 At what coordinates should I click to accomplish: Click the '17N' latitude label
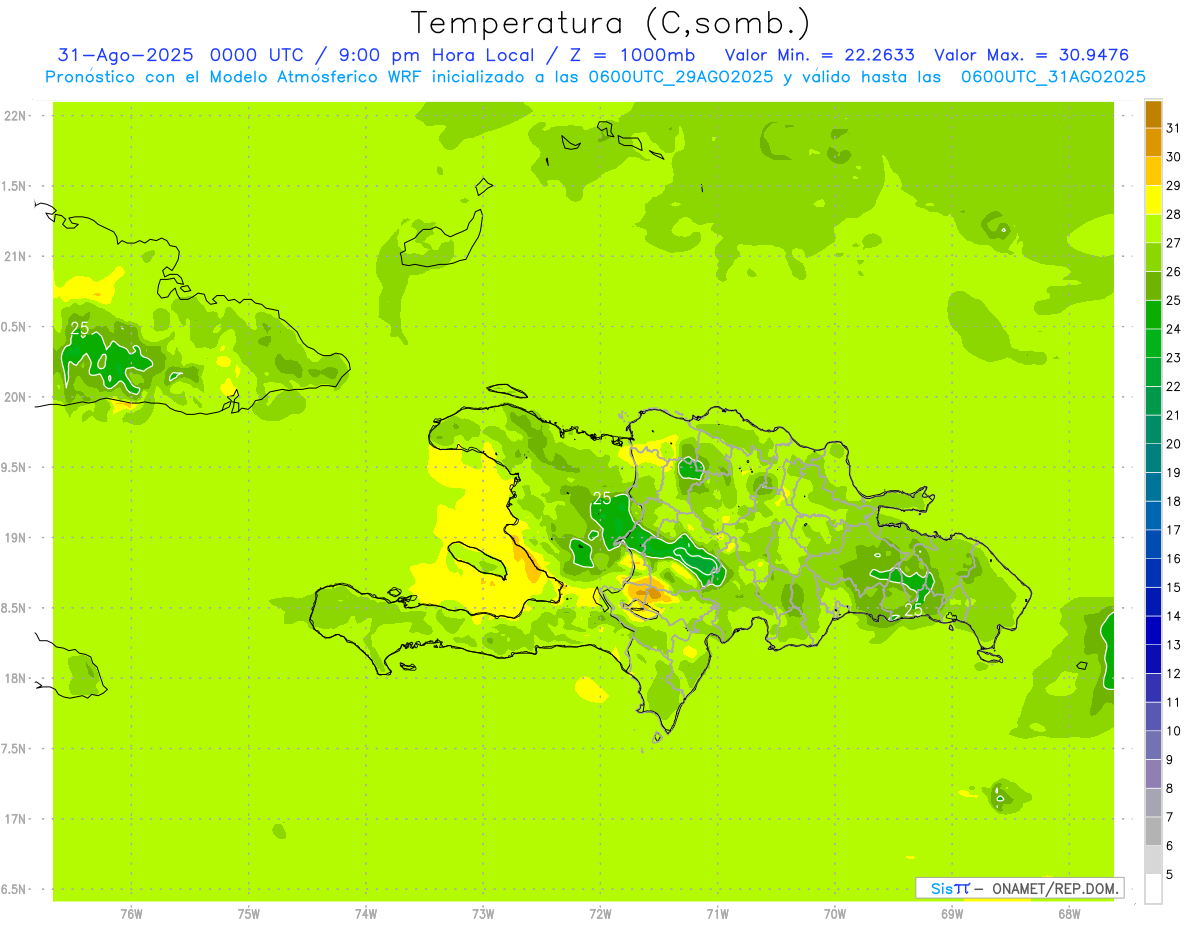(14, 819)
